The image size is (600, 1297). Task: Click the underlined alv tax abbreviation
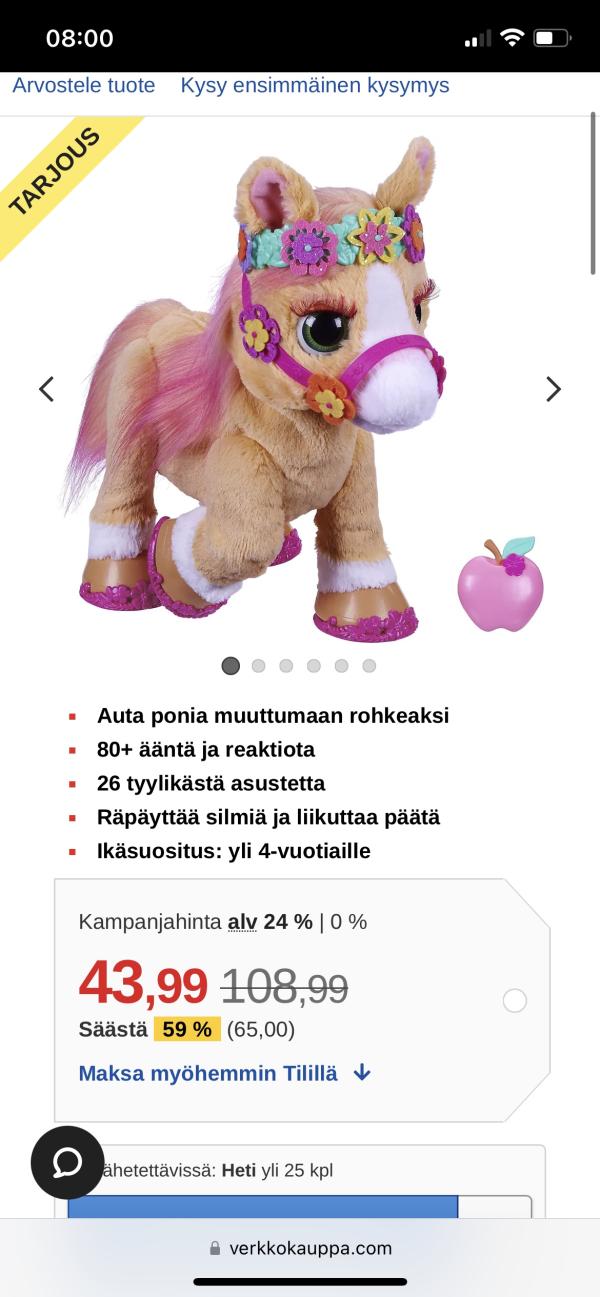point(243,922)
